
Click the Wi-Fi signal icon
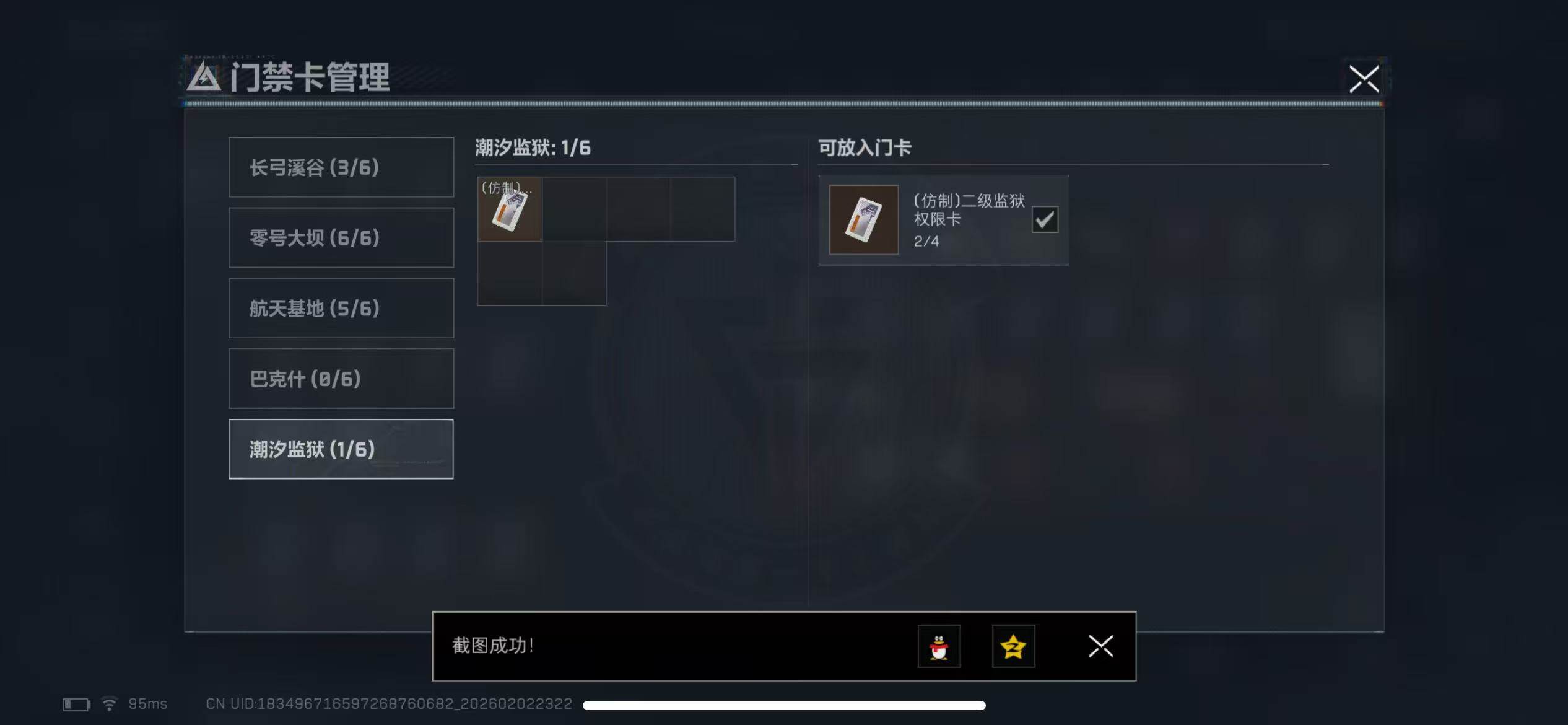pos(109,705)
